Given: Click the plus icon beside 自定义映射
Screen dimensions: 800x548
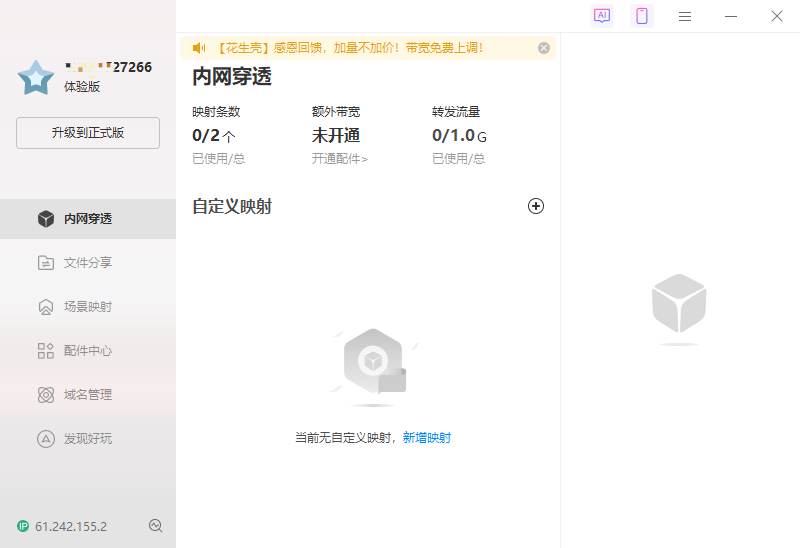Looking at the screenshot, I should (536, 206).
